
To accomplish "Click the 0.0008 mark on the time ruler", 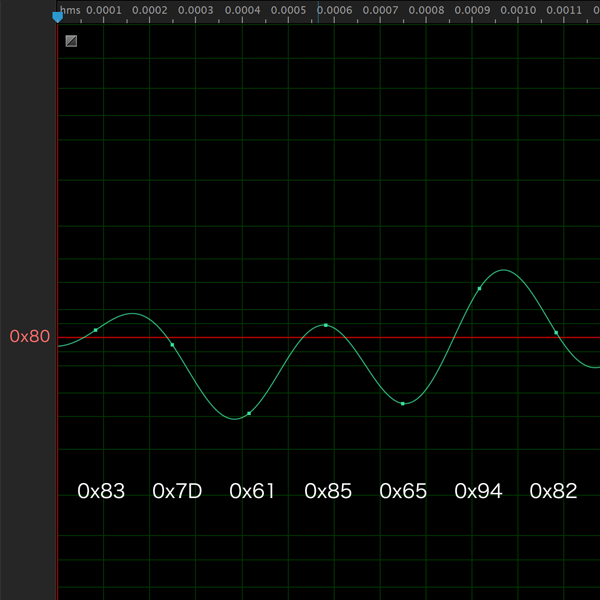I will (x=429, y=10).
